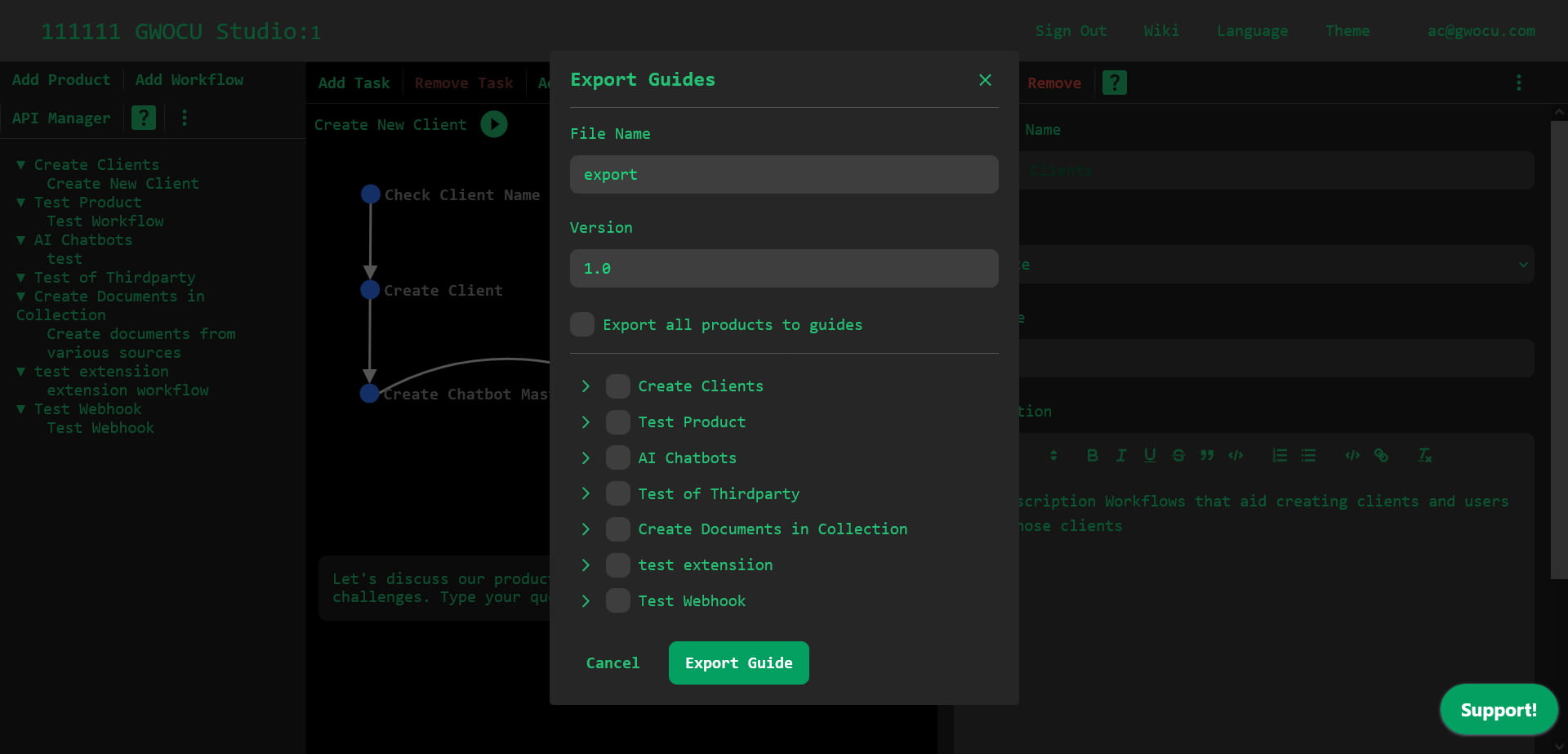Select Test Workflow in sidebar tree

coord(105,221)
